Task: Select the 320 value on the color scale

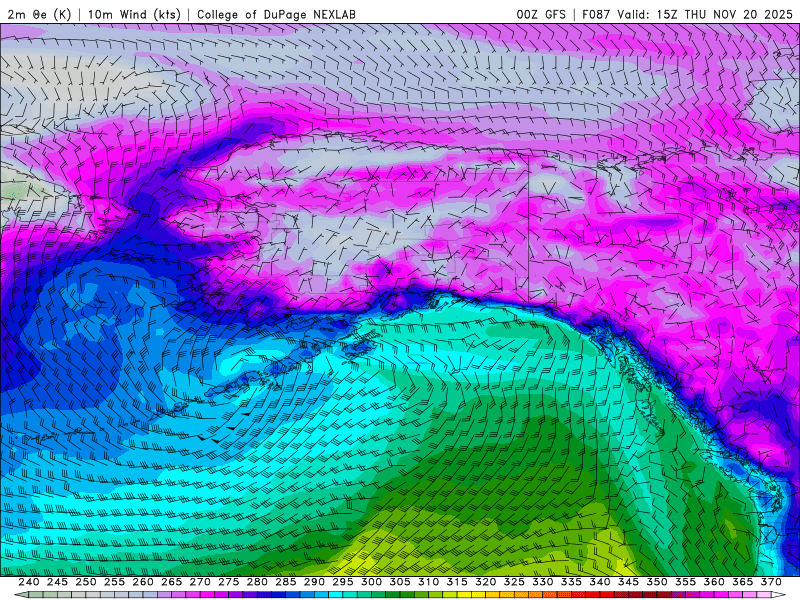Action: (x=486, y=582)
